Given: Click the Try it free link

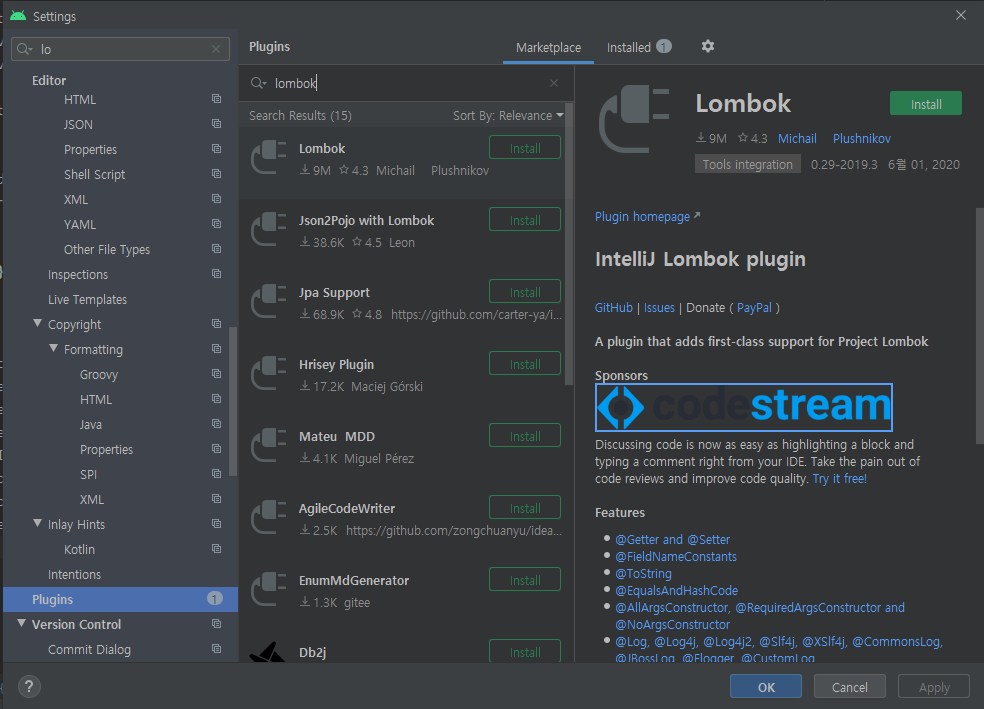Looking at the screenshot, I should (840, 479).
